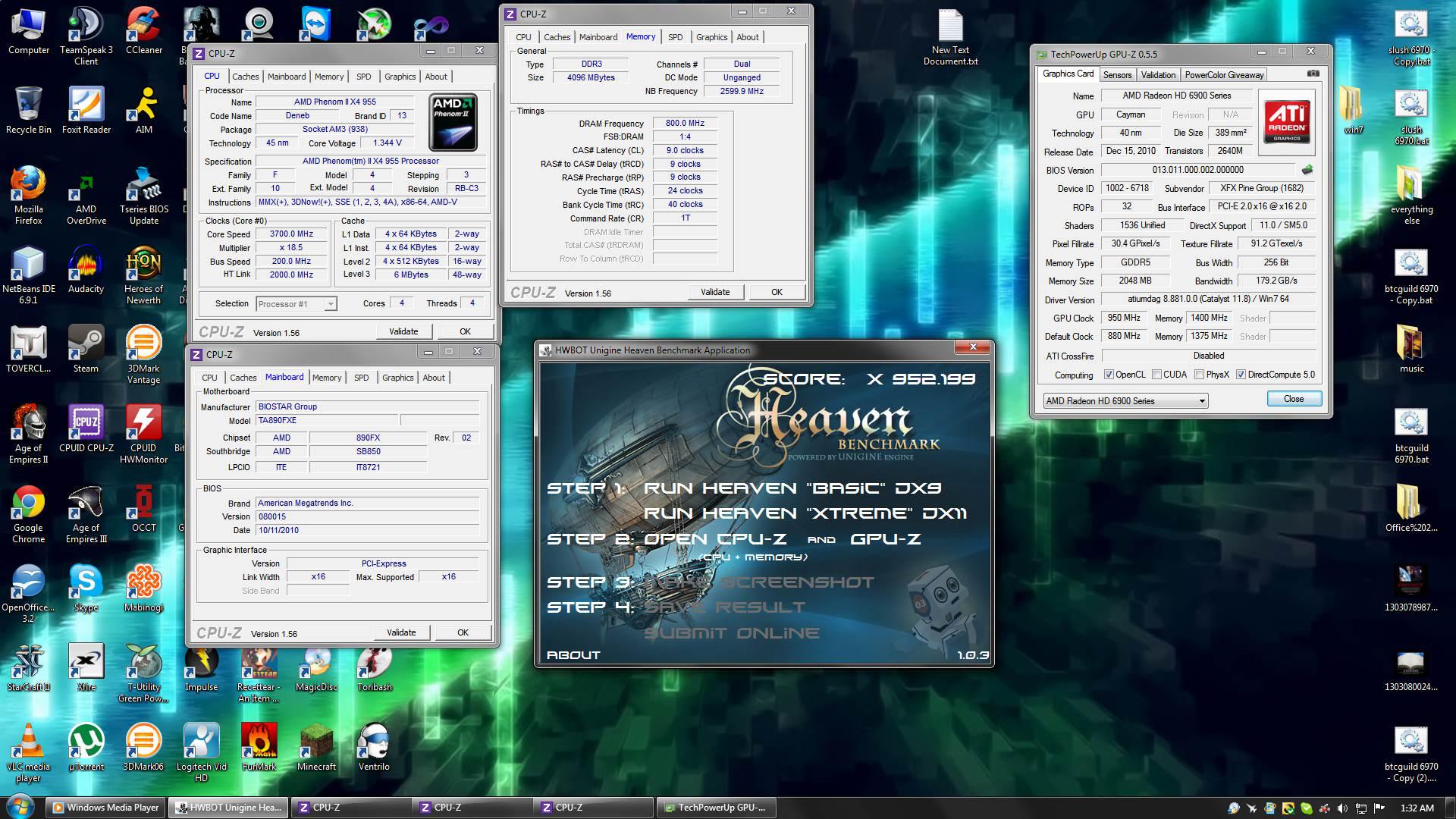This screenshot has height=819, width=1456.
Task: Click Validate in Mainboard CPU-Z window
Action: (401, 632)
